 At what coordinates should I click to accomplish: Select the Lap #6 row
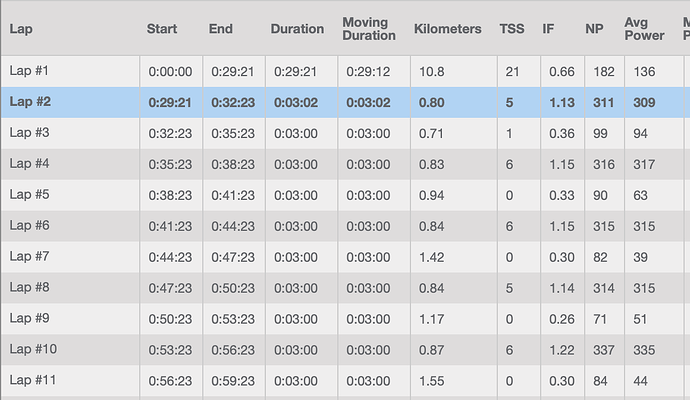345,226
